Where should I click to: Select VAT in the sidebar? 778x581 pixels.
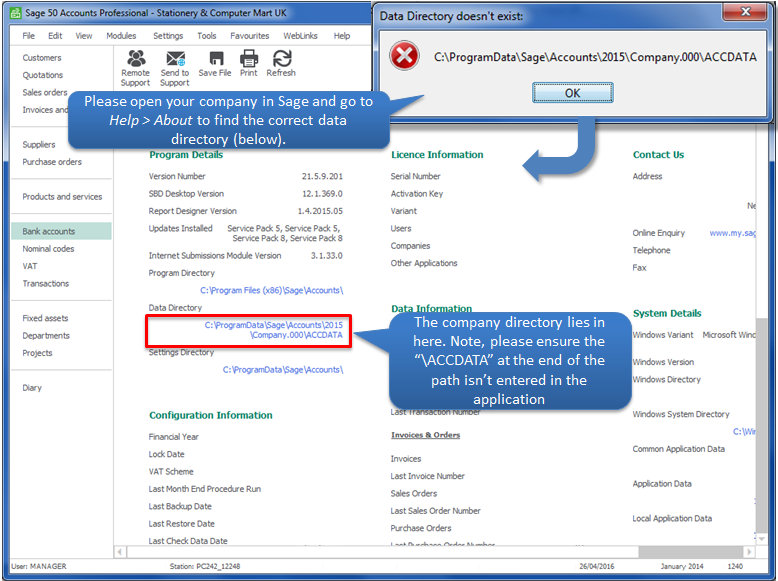[x=30, y=266]
